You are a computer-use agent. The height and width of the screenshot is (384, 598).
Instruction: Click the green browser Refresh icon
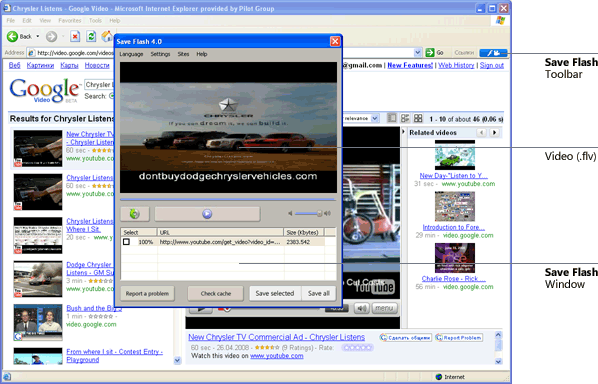[91, 37]
